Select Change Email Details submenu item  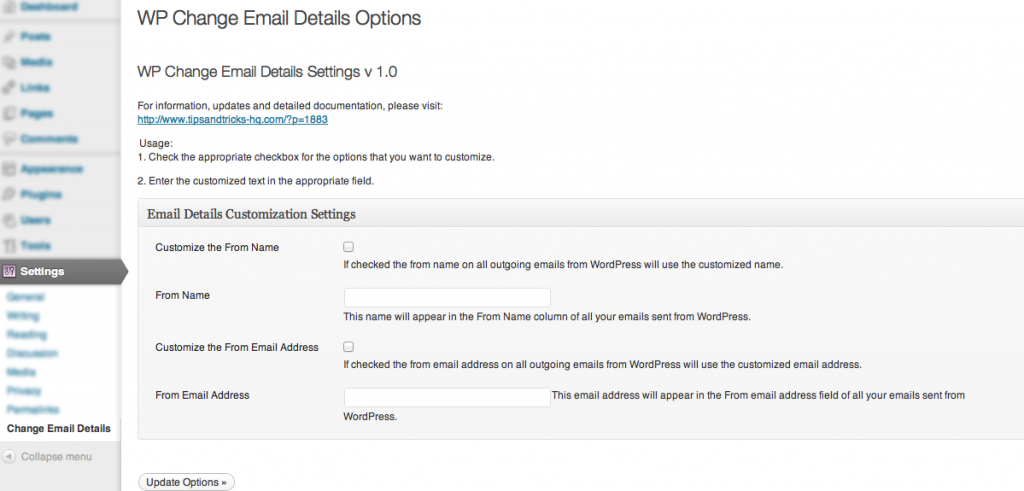[x=59, y=429]
